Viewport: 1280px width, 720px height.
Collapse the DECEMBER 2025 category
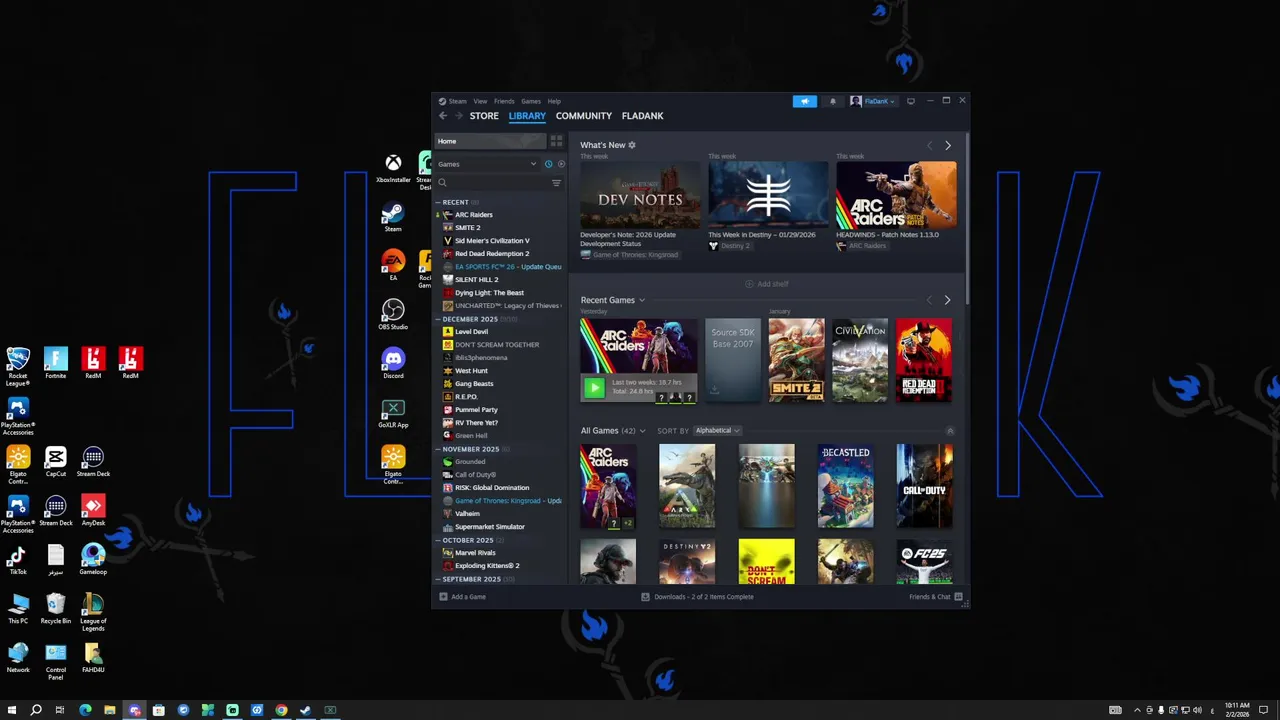[437, 319]
